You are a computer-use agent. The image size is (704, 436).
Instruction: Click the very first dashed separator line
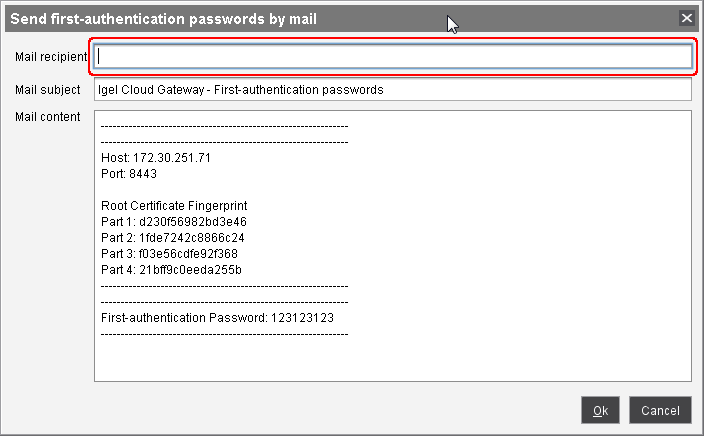pyautogui.click(x=224, y=127)
